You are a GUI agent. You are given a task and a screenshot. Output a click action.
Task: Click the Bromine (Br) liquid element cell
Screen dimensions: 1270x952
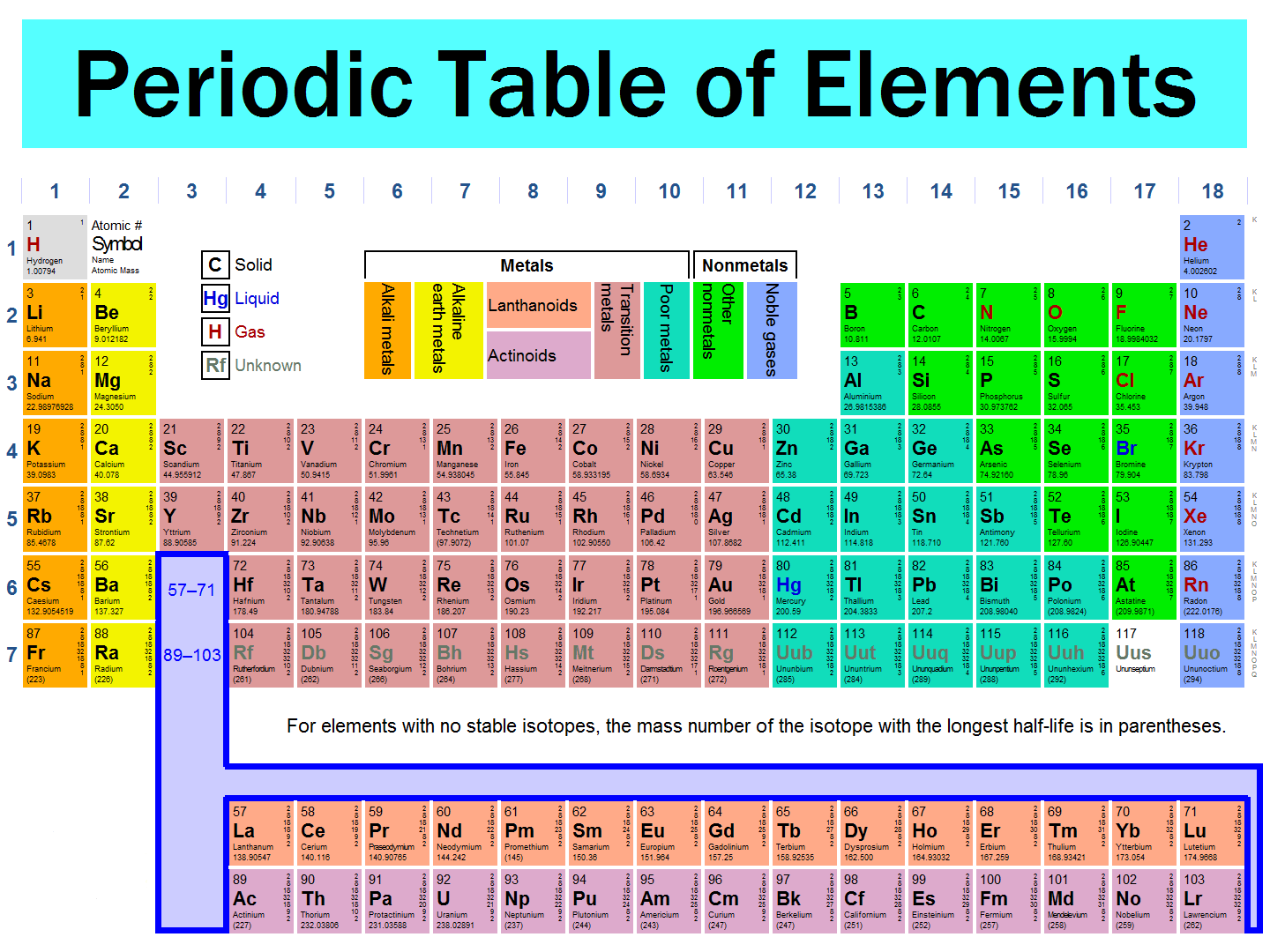1145,450
